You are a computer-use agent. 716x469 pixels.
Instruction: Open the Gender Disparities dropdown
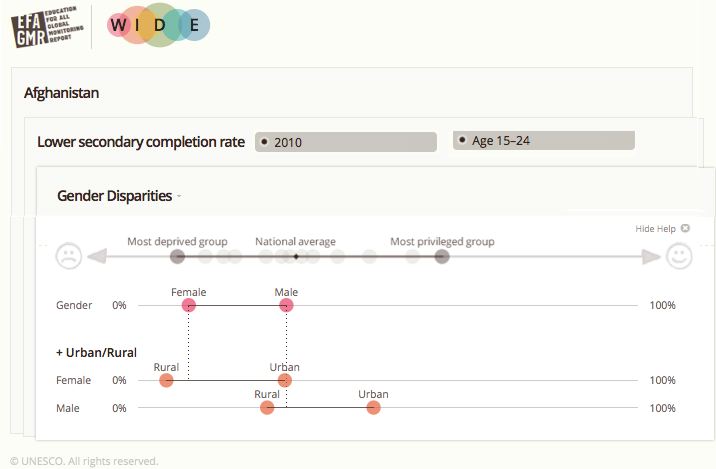click(119, 196)
